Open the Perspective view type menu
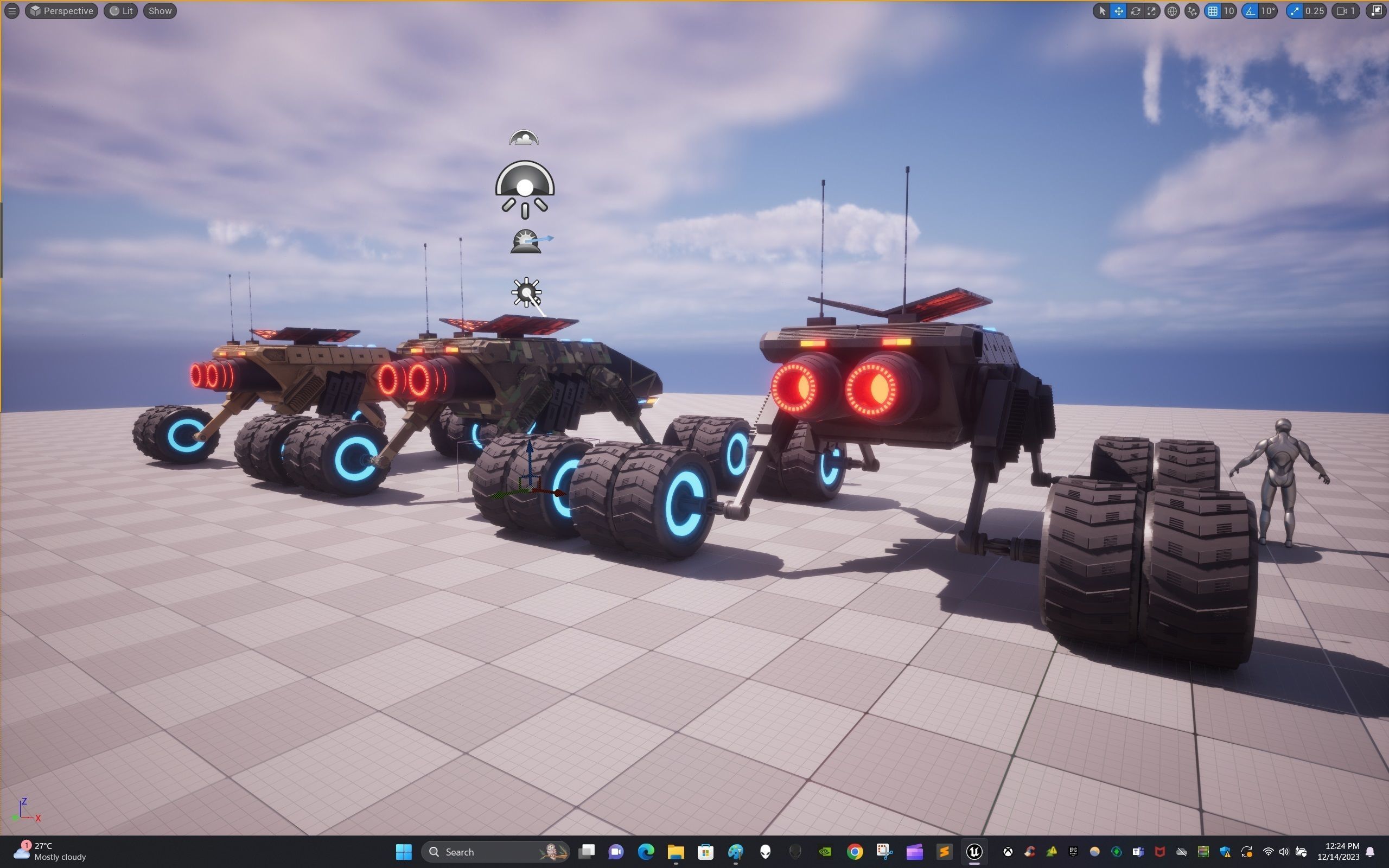The height and width of the screenshot is (868, 1389). (61, 11)
